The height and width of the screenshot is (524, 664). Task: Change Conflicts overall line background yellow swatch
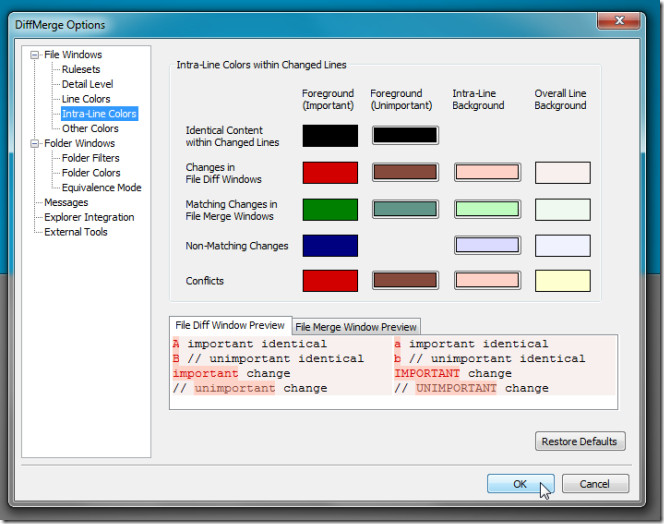(x=563, y=281)
